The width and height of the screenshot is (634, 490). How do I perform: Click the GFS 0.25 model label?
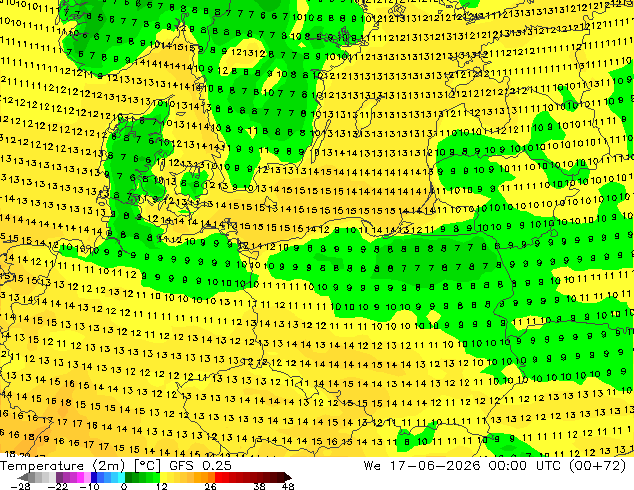[200, 466]
